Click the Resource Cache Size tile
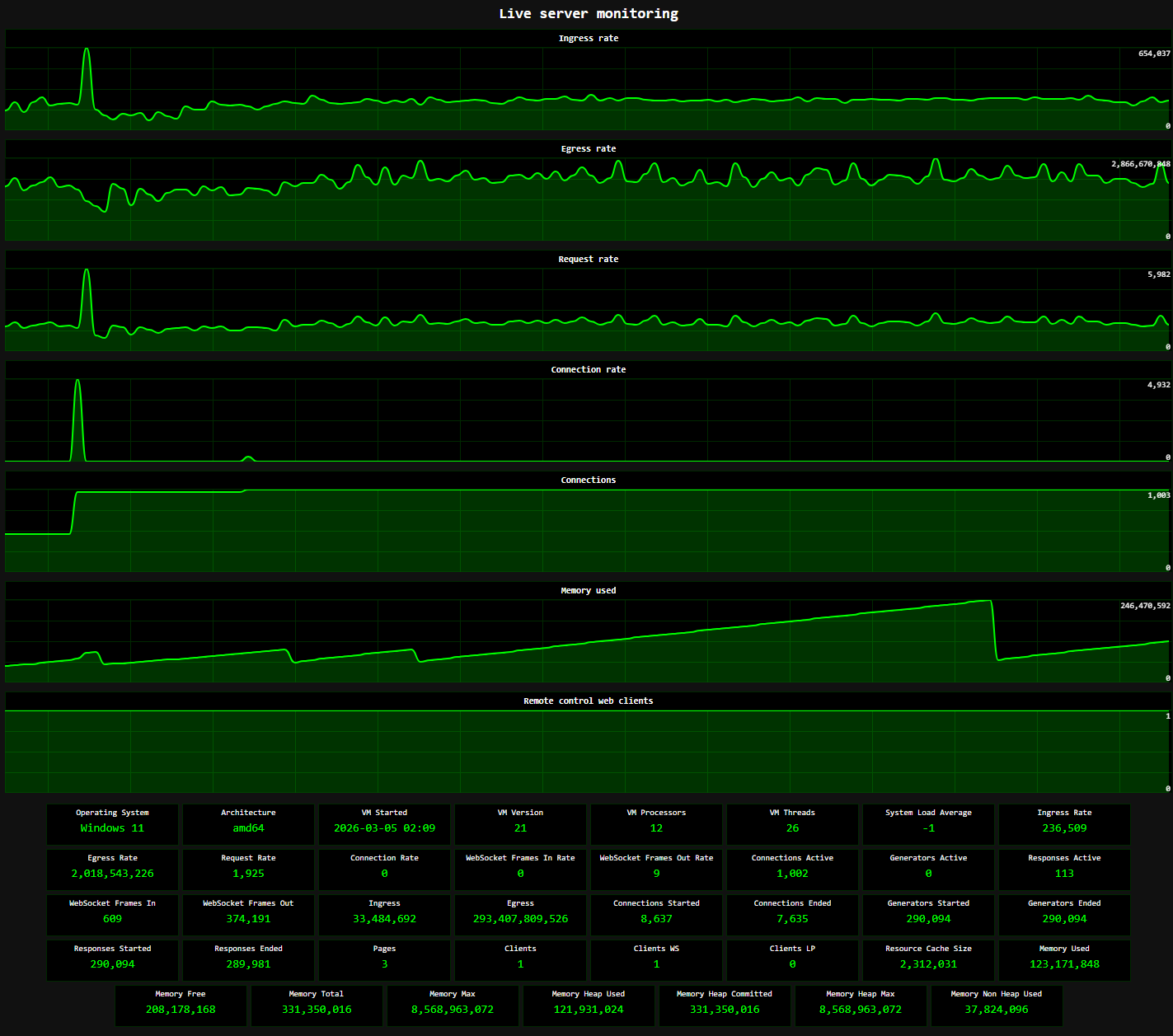 pos(928,959)
